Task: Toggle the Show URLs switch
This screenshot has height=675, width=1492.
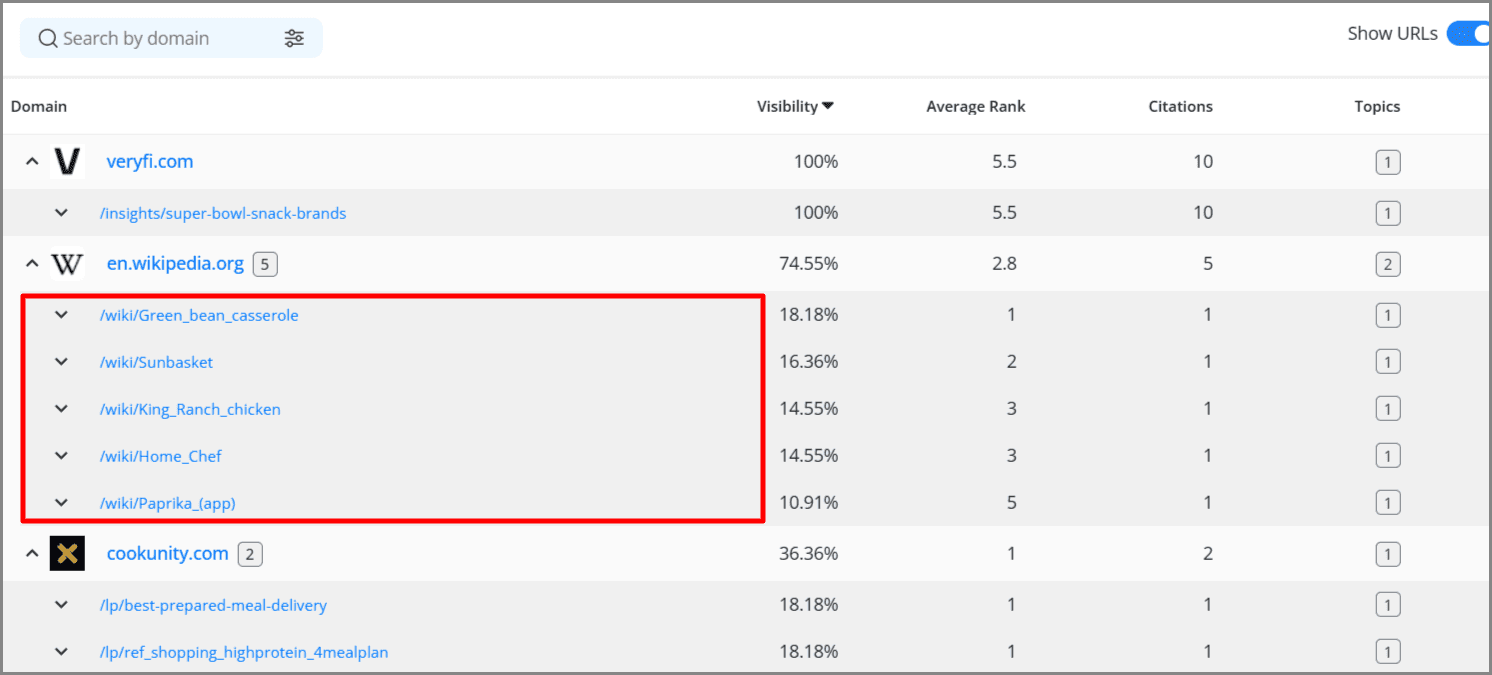Action: click(x=1468, y=34)
